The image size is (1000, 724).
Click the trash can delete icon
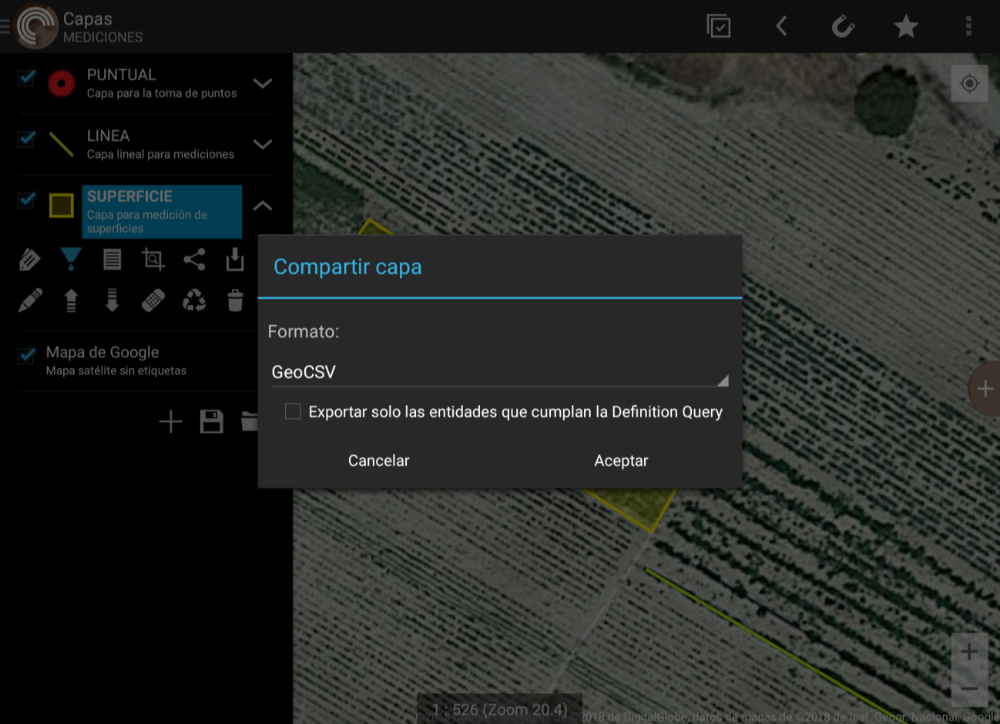click(235, 300)
